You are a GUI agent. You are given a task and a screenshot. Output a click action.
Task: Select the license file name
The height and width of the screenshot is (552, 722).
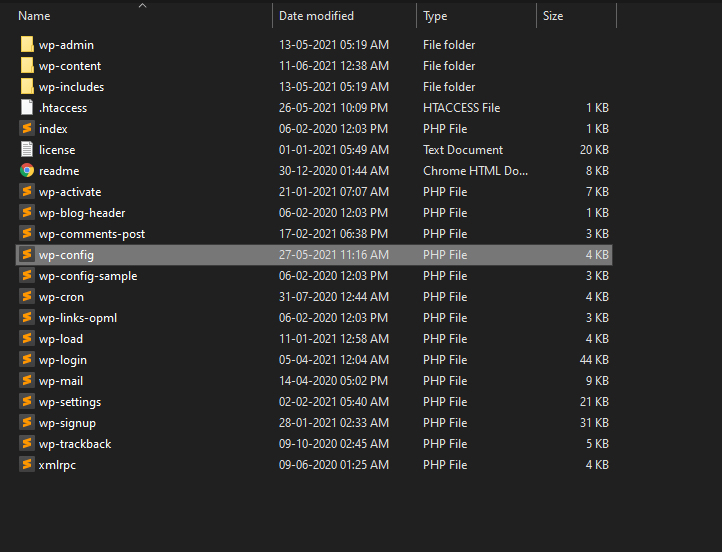(57, 150)
